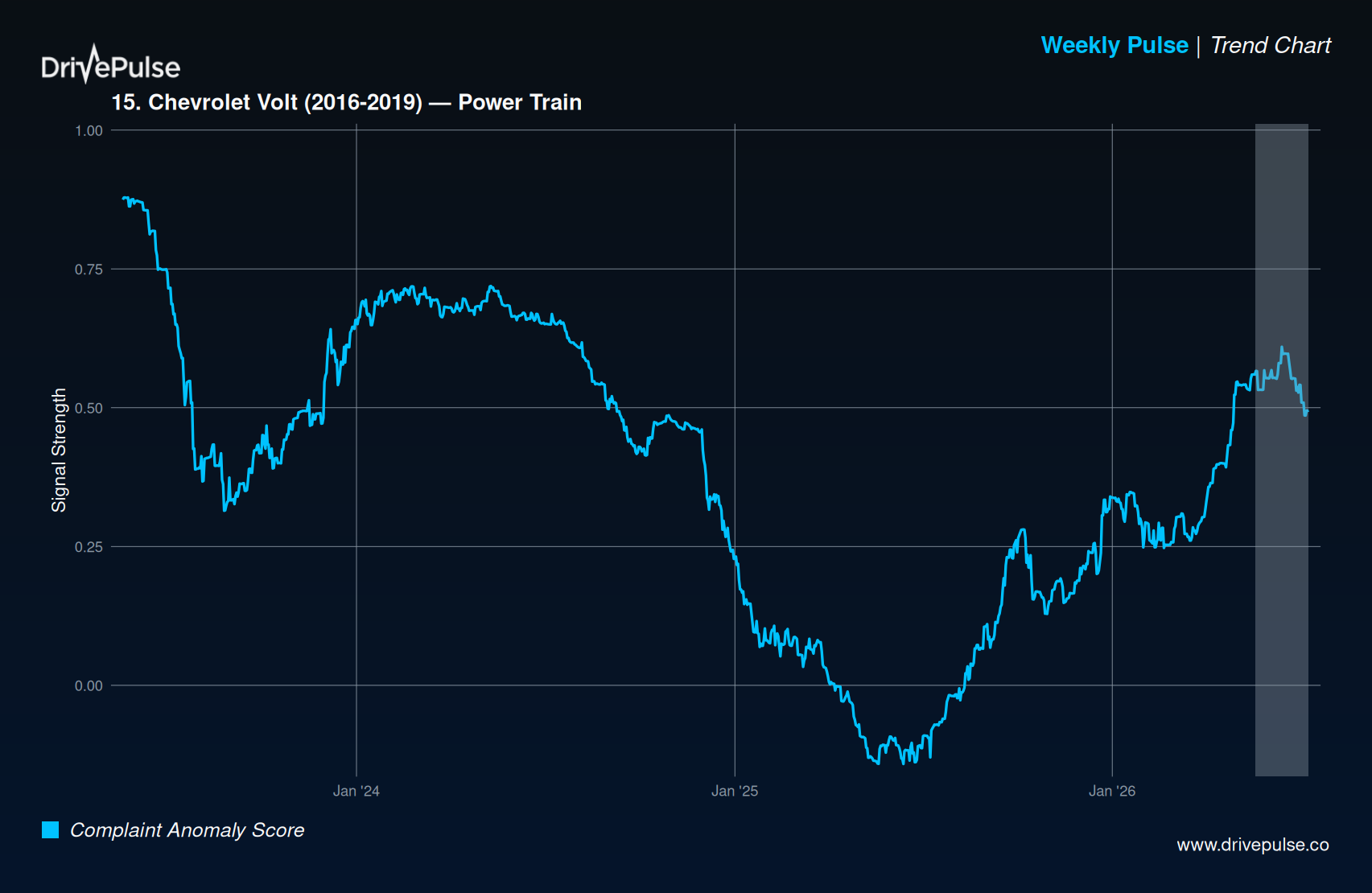This screenshot has width=1372, height=893.
Task: Click the gray highlighted latest-week band
Action: (1282, 450)
